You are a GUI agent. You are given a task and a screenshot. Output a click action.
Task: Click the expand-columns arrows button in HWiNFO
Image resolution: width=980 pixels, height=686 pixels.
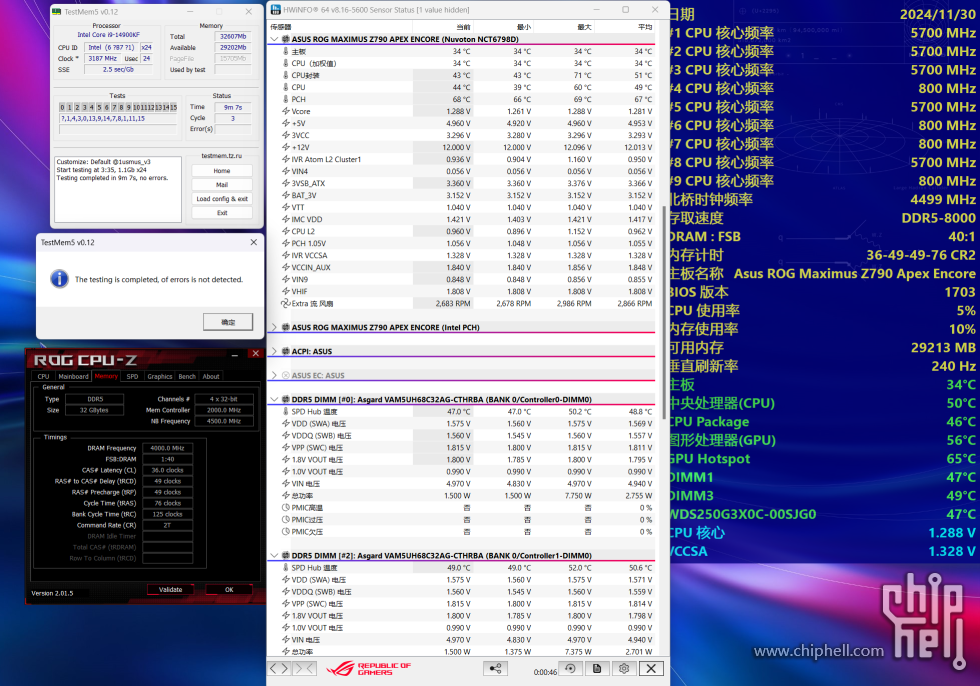pos(279,669)
